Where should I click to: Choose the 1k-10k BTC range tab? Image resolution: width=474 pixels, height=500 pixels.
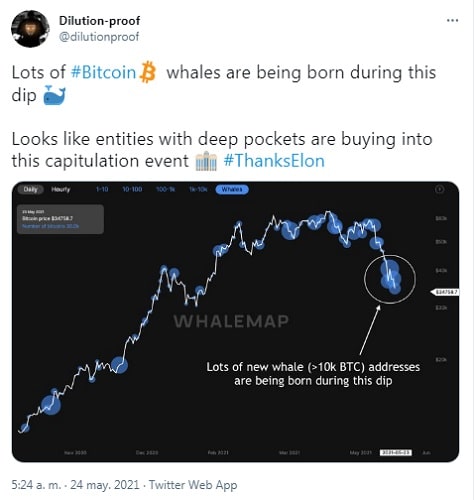click(x=198, y=189)
